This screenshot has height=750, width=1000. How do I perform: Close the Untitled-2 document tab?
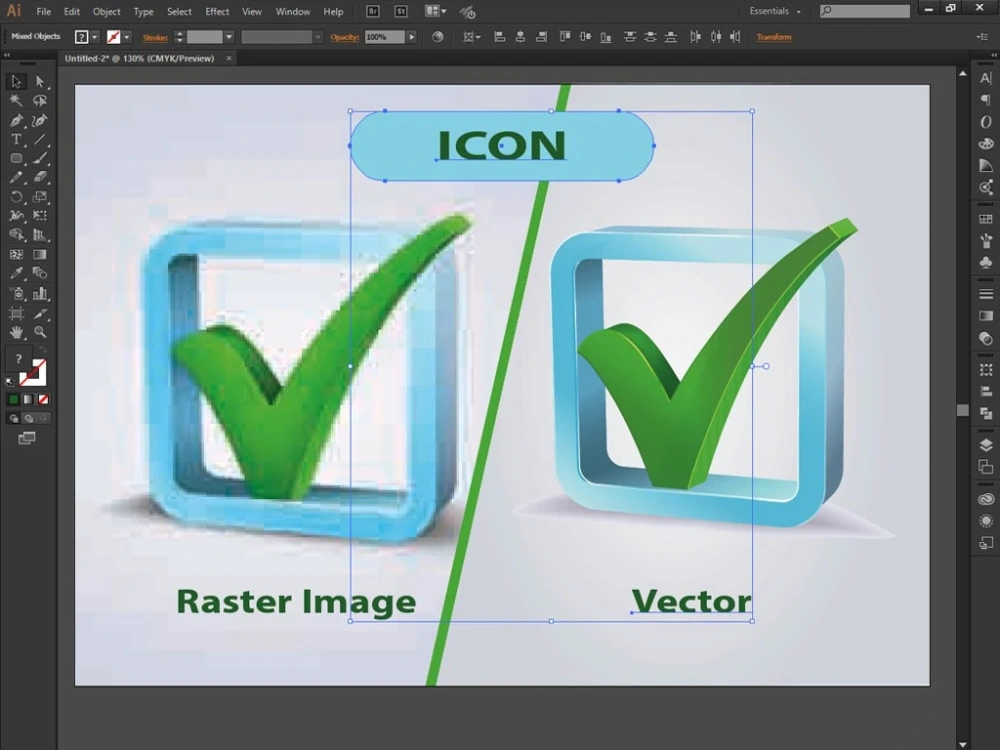(x=229, y=58)
